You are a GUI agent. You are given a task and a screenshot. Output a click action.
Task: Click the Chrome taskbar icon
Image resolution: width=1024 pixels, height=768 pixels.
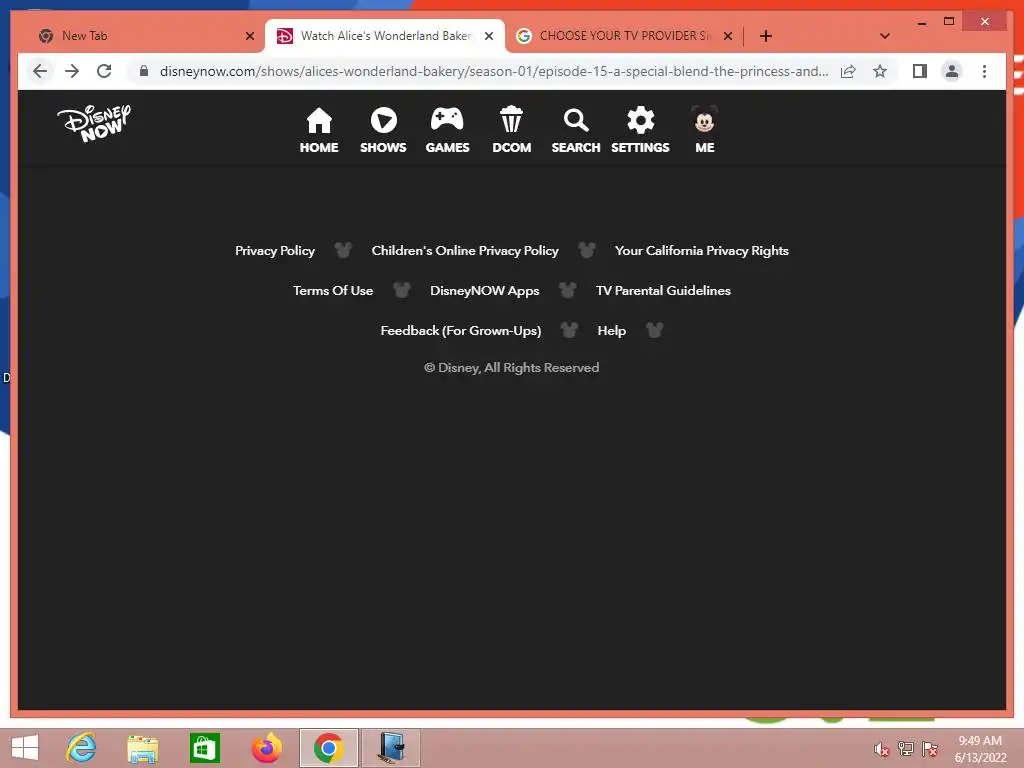[328, 748]
